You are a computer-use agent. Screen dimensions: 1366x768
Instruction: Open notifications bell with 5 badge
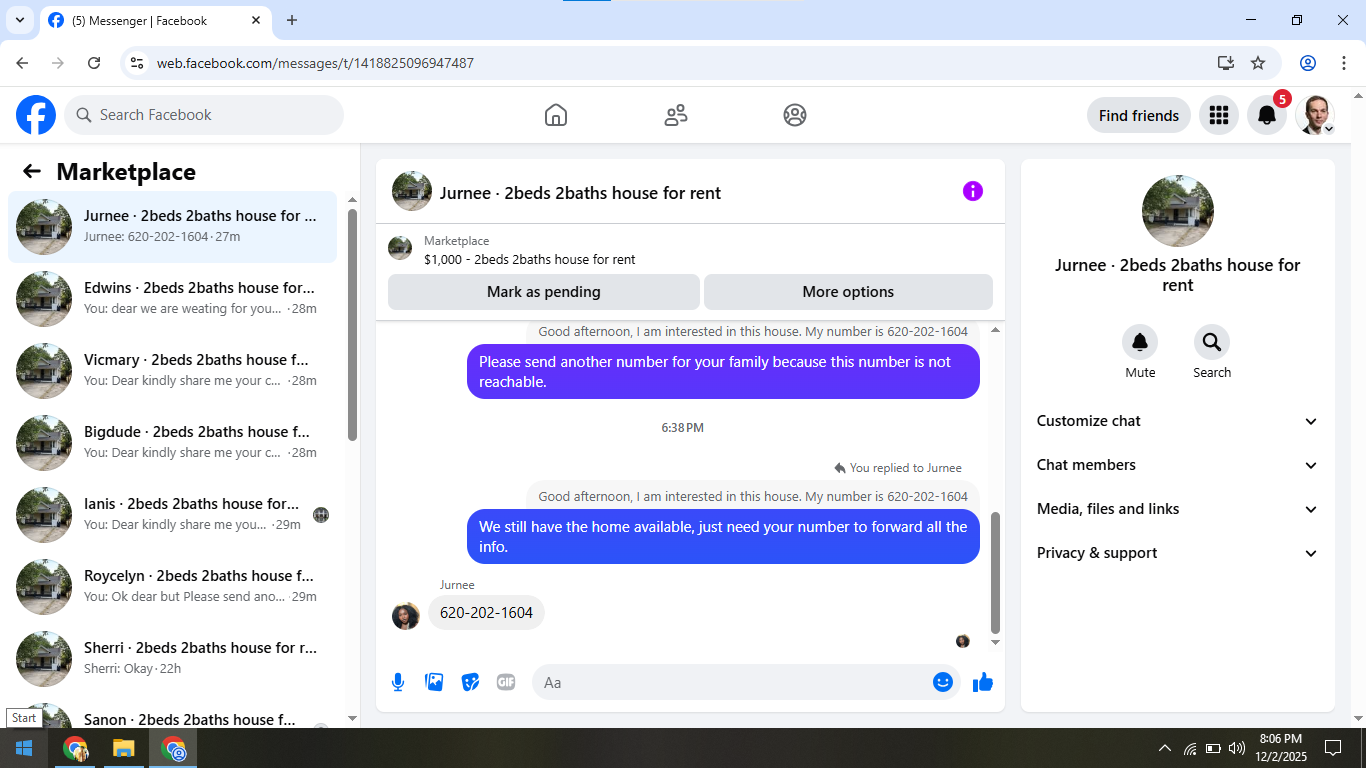[1267, 115]
